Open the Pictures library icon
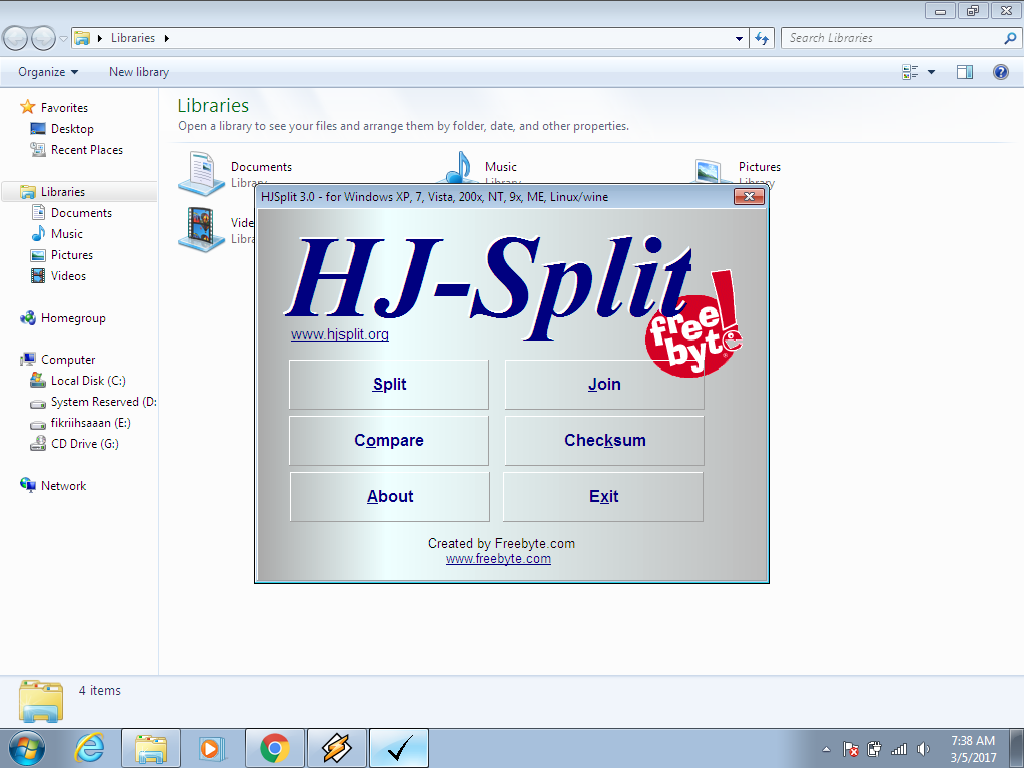This screenshot has width=1024, height=768. point(709,171)
